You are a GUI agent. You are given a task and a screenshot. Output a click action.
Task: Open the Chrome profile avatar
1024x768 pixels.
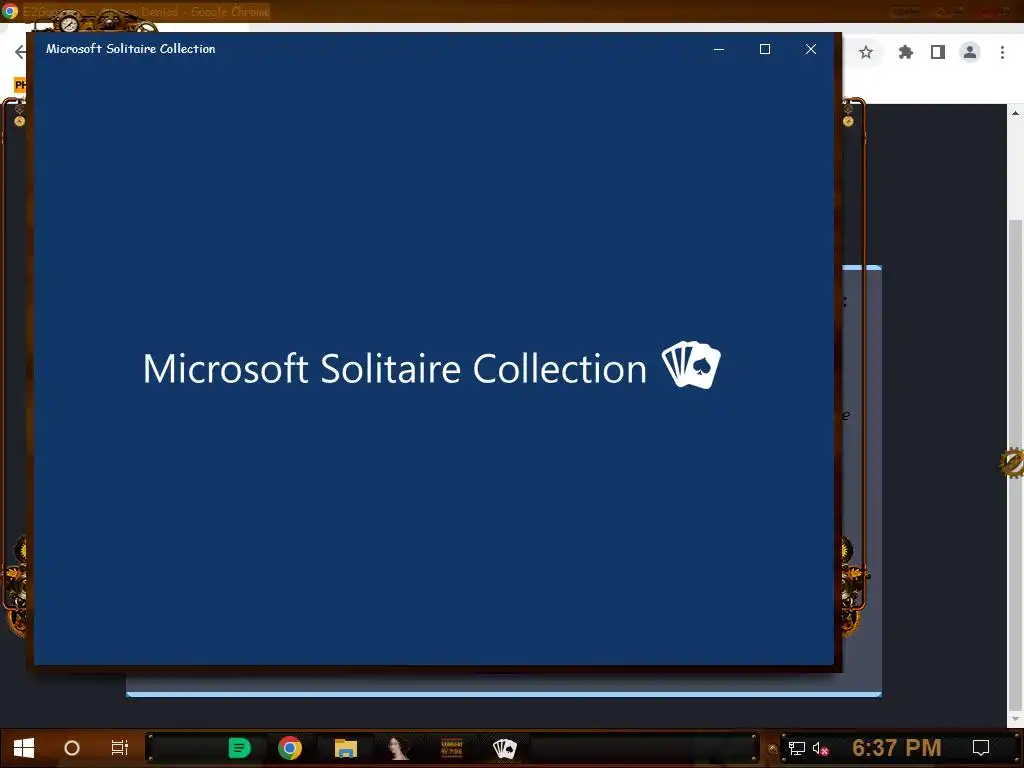(x=970, y=52)
